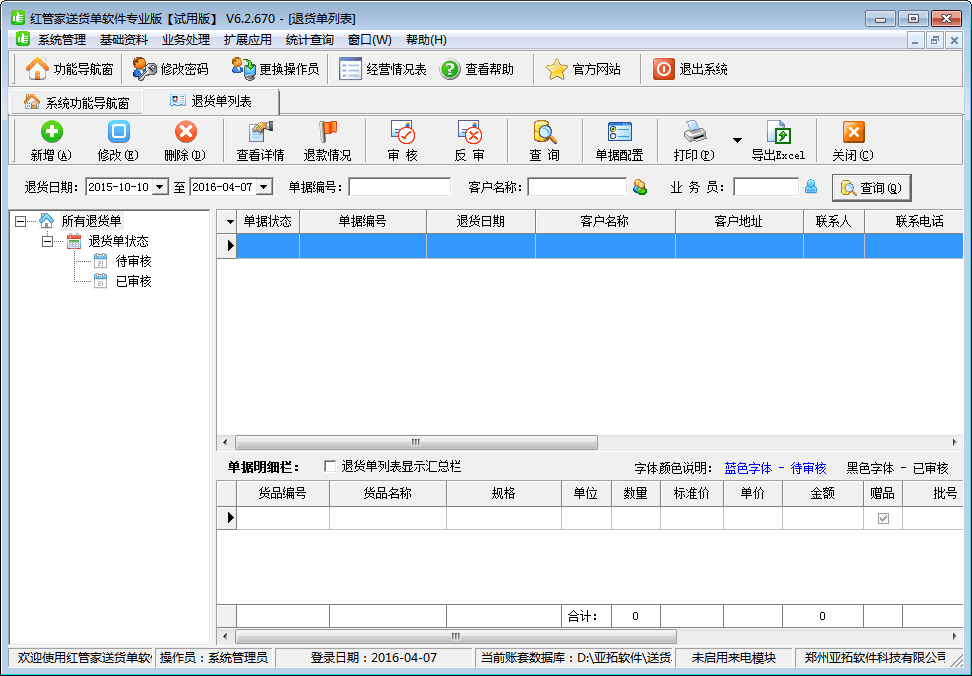Click the 查询 magnifier toolbar icon
This screenshot has width=972, height=676.
coord(544,131)
